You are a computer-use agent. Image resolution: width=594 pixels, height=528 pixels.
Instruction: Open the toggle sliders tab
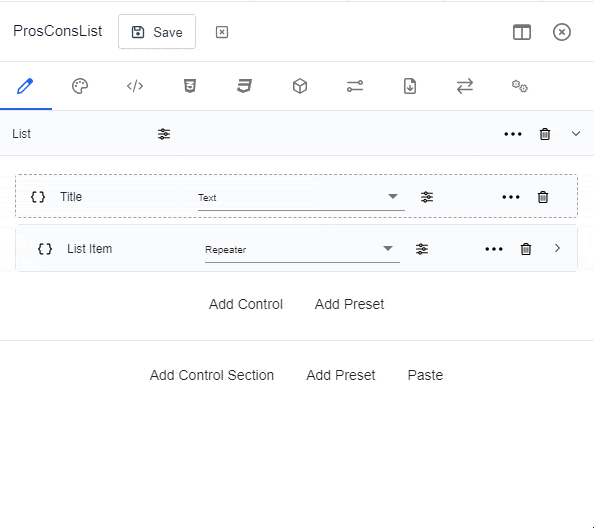(x=355, y=86)
